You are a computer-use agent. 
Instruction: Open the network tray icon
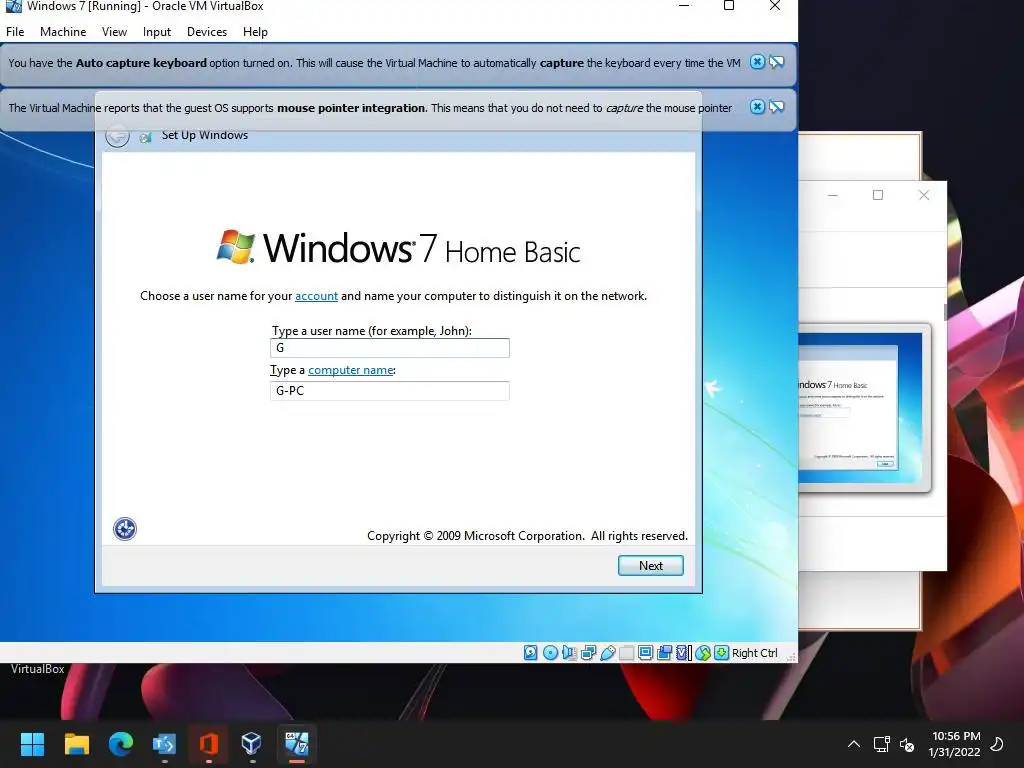pyautogui.click(x=882, y=744)
